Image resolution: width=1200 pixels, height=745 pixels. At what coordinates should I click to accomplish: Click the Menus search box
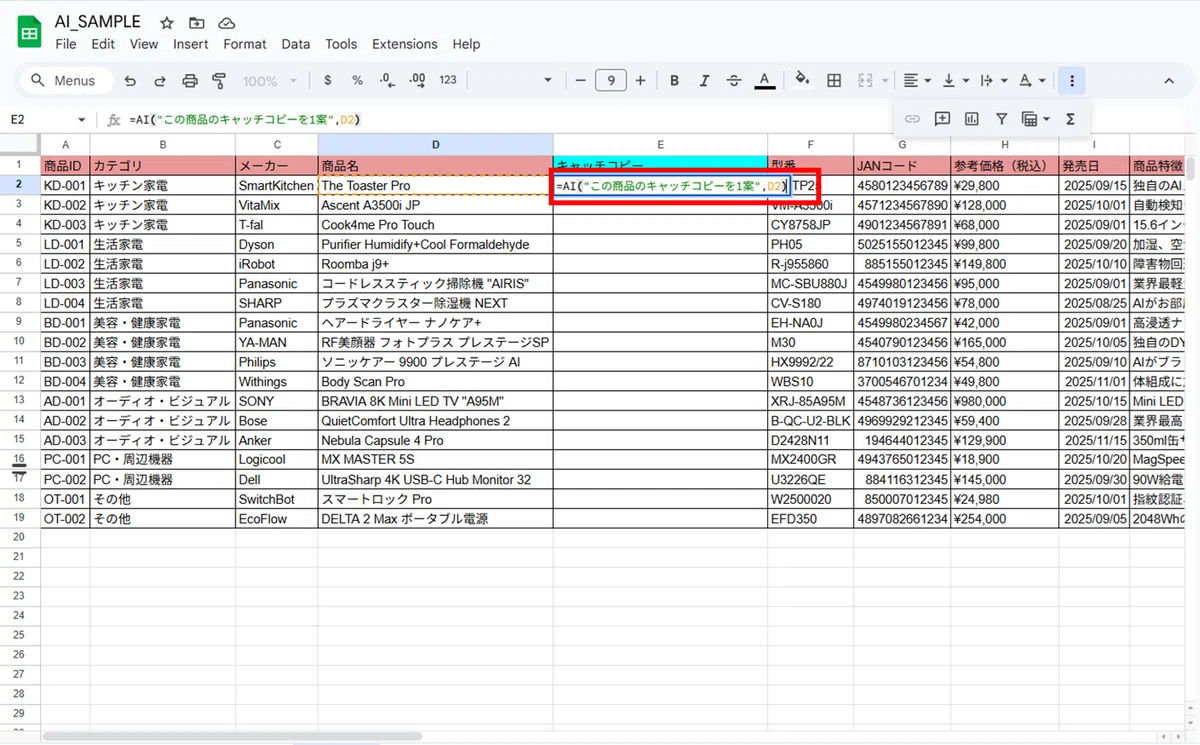point(65,81)
